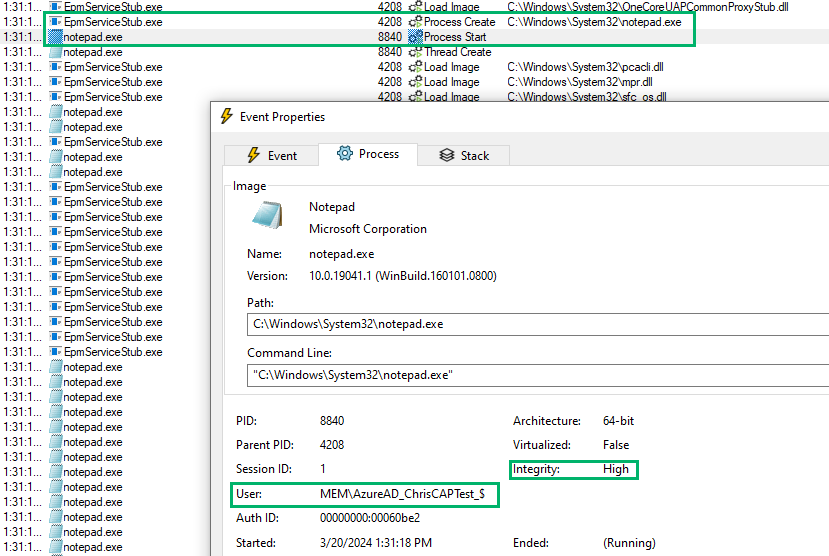Screen dimensions: 829x556
Task: Click the Auth ID value 00000000:00060be2
Action: point(370,518)
